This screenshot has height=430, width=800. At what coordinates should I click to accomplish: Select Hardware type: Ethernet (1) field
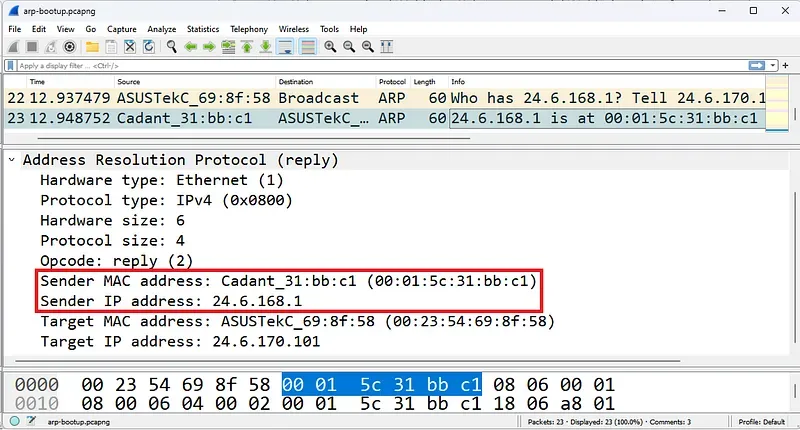click(161, 180)
